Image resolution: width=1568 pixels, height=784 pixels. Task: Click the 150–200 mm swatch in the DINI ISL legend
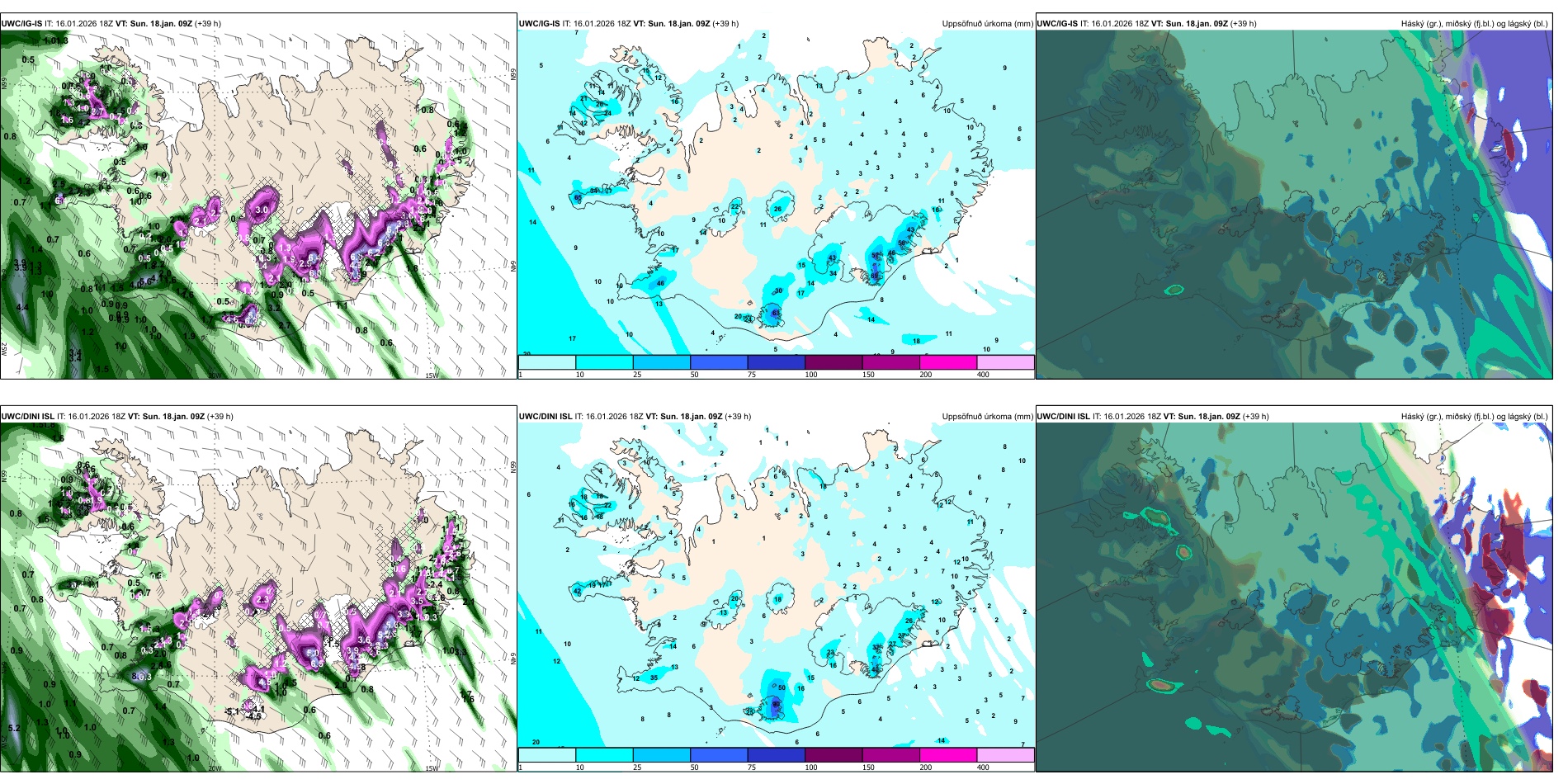(891, 755)
